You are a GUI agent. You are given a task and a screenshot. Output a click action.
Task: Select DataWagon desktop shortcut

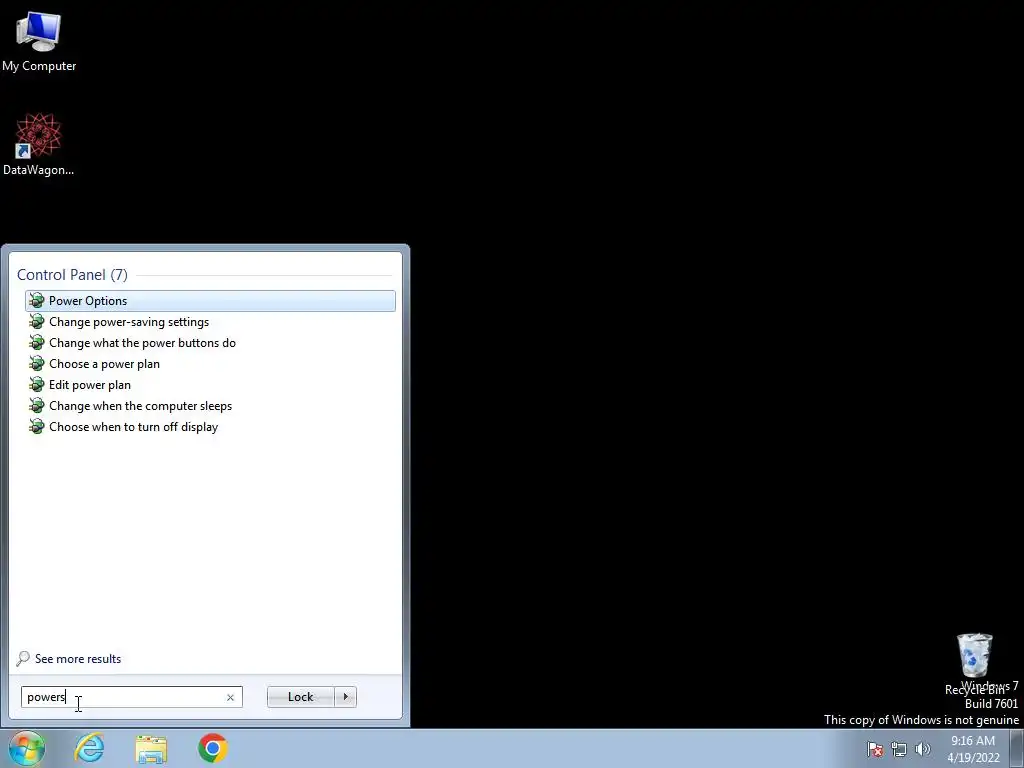tap(39, 145)
